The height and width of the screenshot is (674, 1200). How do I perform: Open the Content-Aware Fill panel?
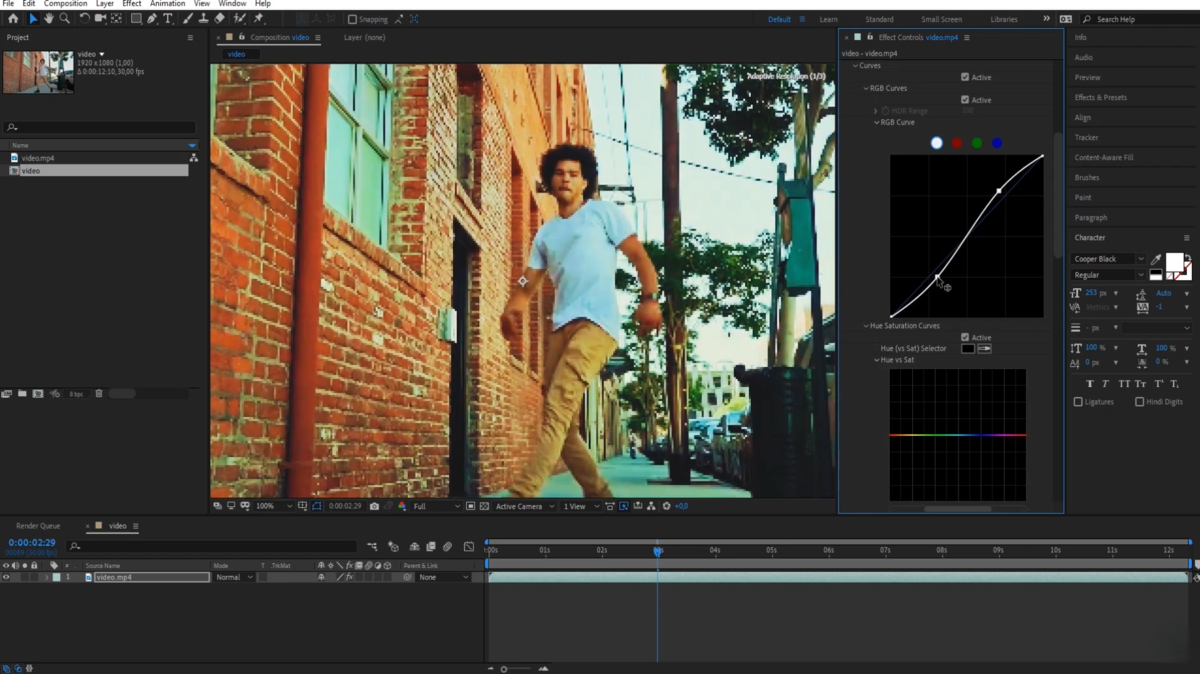point(1104,158)
